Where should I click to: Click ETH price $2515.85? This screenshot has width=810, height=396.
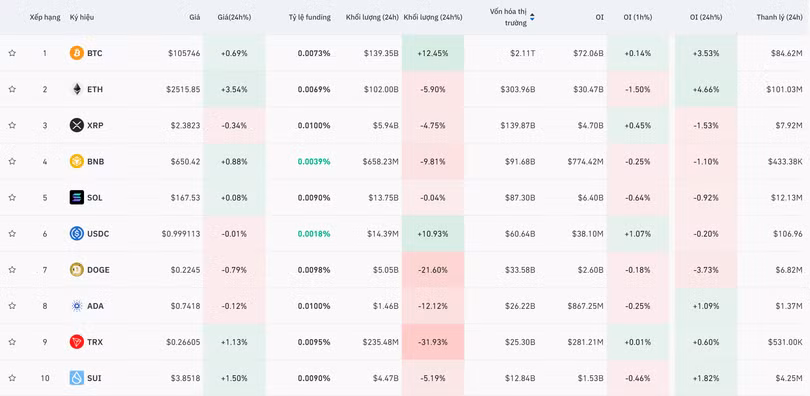[183, 89]
